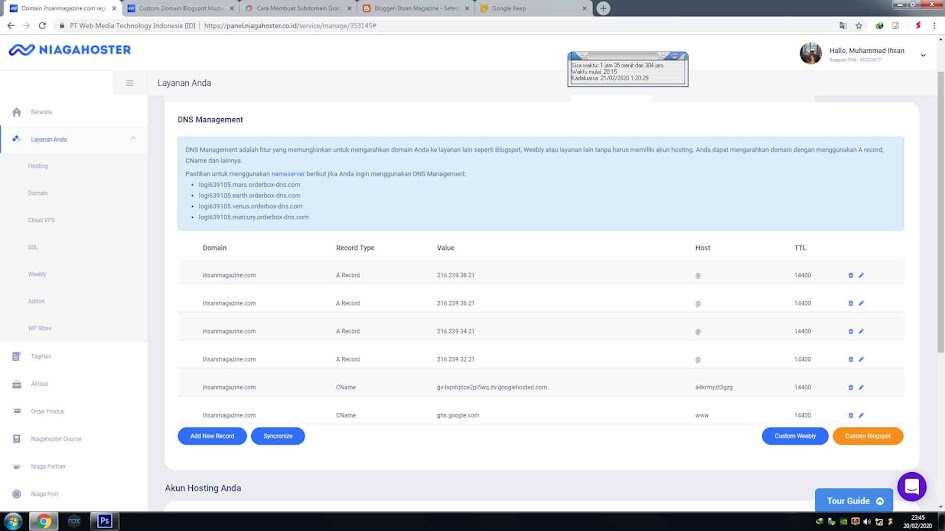Delete A Record 216.239.32.21
The image size is (945, 531).
click(x=850, y=359)
